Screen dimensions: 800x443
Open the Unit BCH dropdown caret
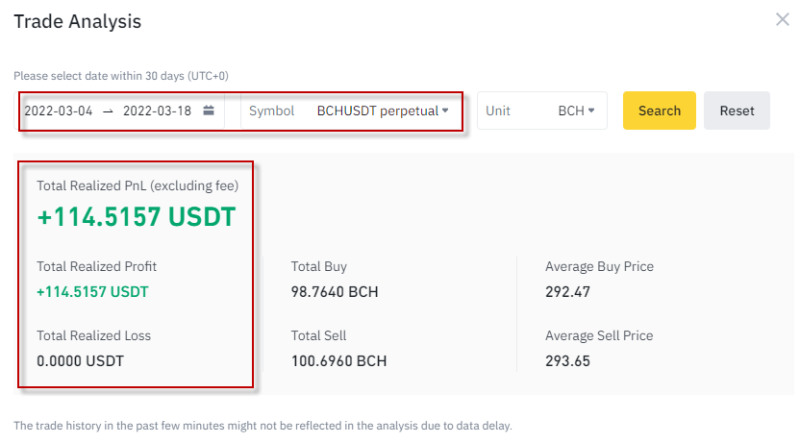click(x=591, y=110)
